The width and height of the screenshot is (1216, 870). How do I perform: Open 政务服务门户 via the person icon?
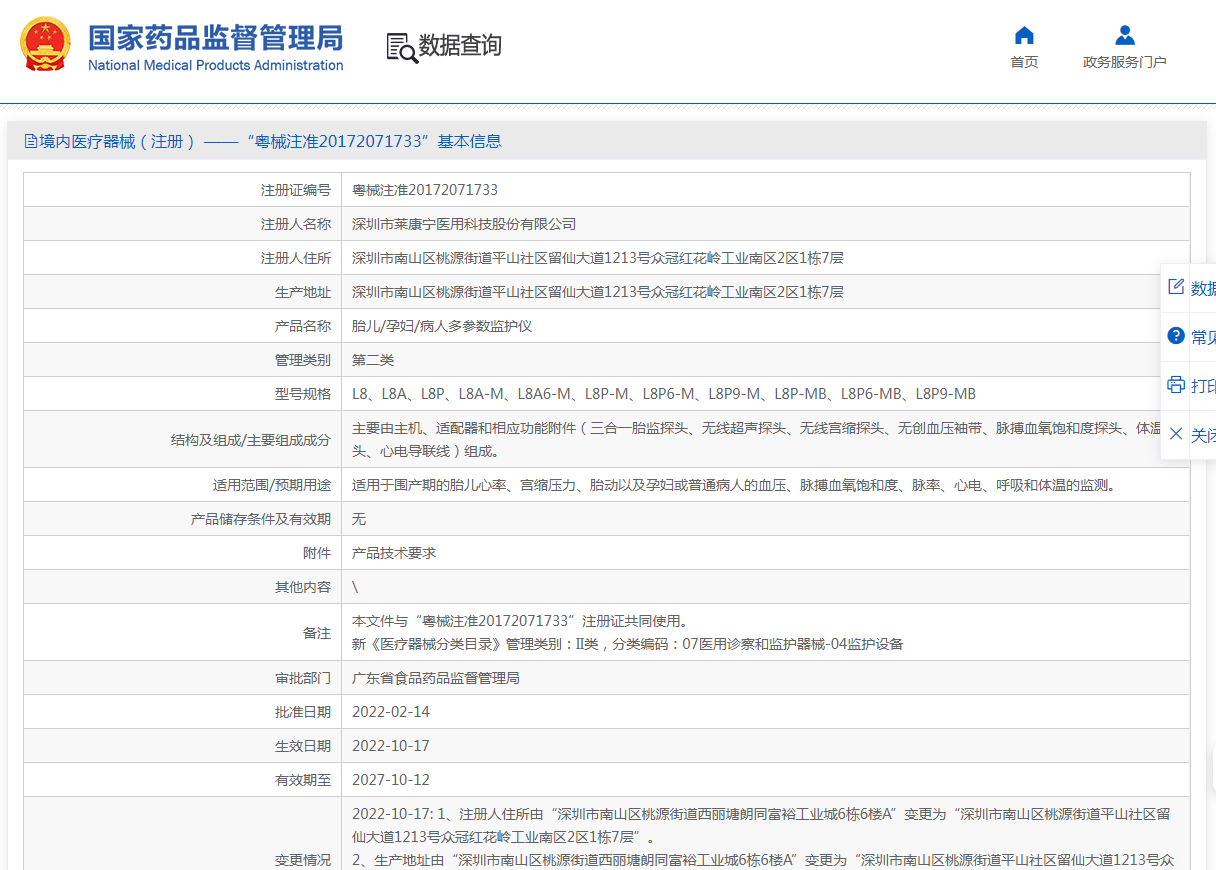tap(1125, 36)
